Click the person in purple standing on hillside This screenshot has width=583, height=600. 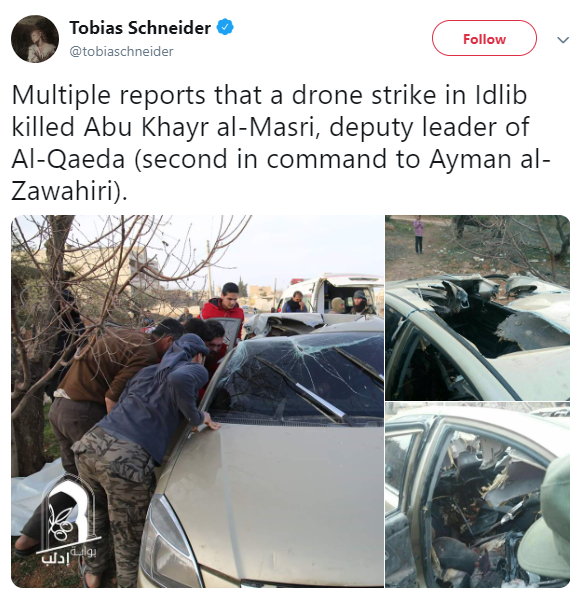(419, 234)
